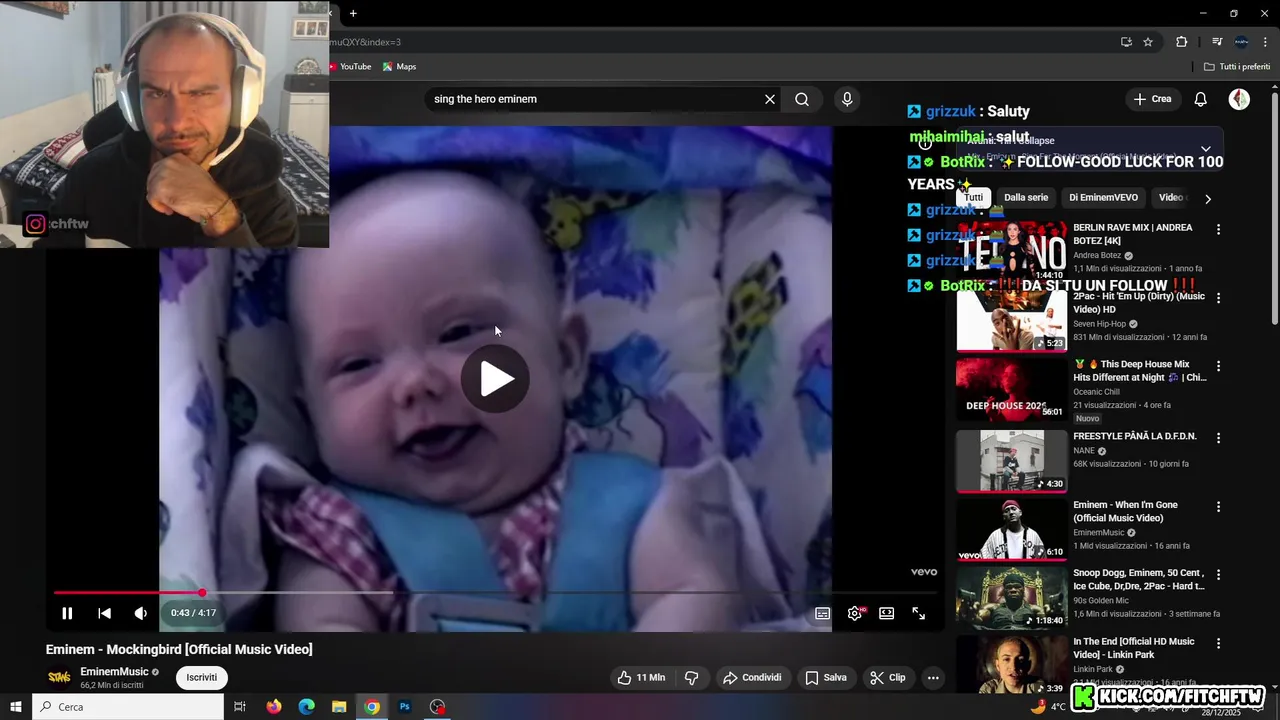Open In The End Linkin Park video title
The height and width of the screenshot is (720, 1280).
pos(1134,648)
